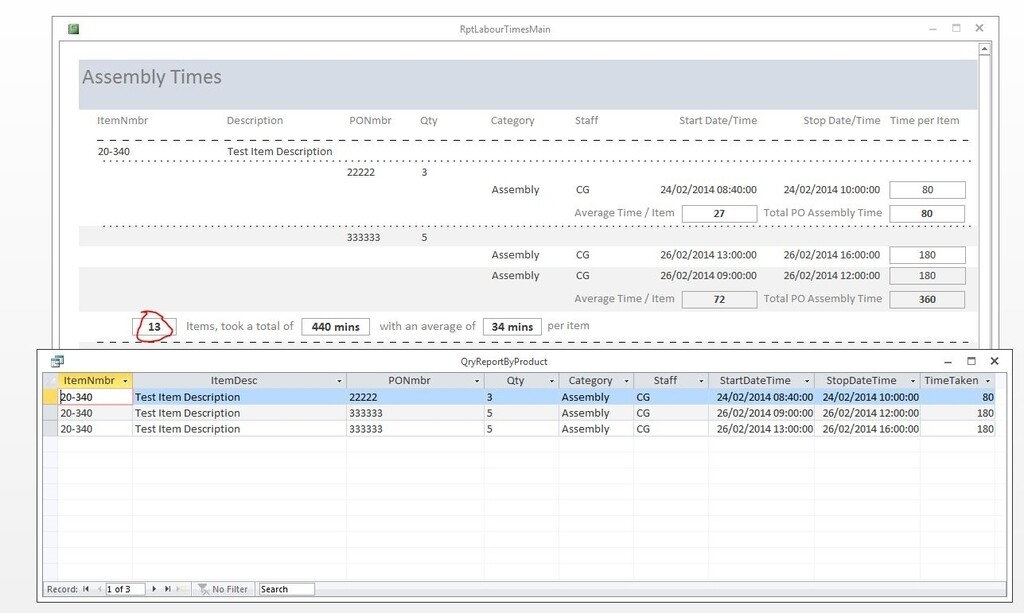Jump to the last record via navigation icon
1024x613 pixels.
167,589
